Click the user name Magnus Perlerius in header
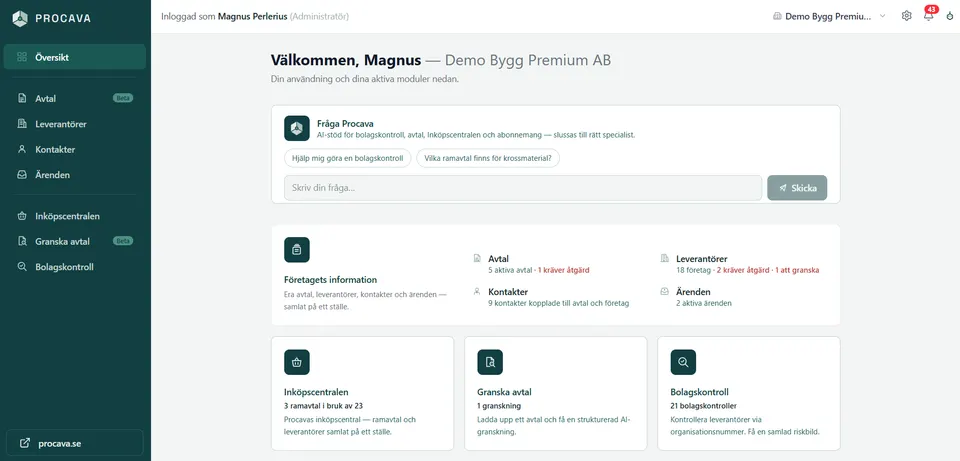The height and width of the screenshot is (461, 960). (252, 17)
